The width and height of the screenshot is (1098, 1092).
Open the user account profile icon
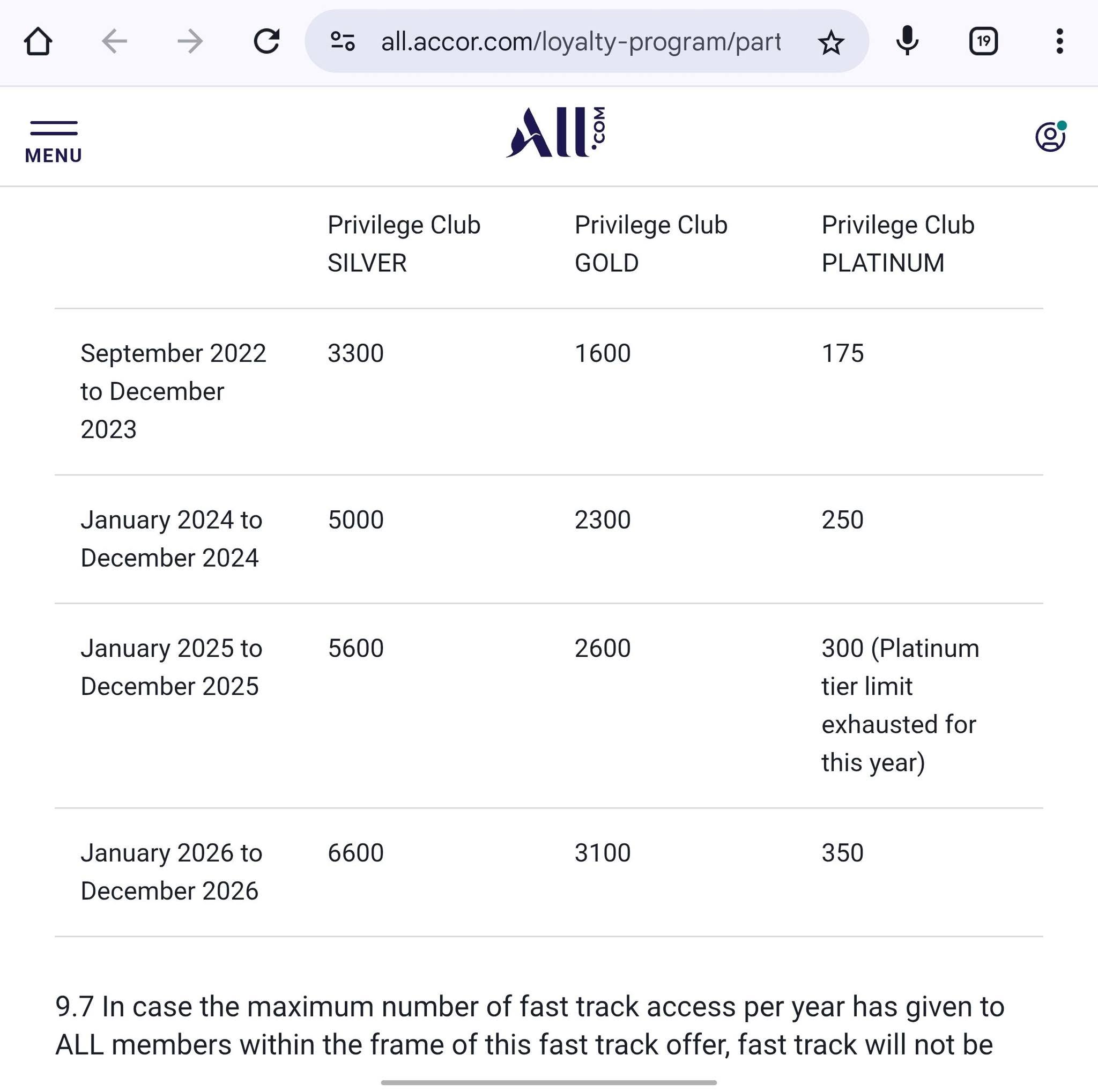tap(1050, 136)
